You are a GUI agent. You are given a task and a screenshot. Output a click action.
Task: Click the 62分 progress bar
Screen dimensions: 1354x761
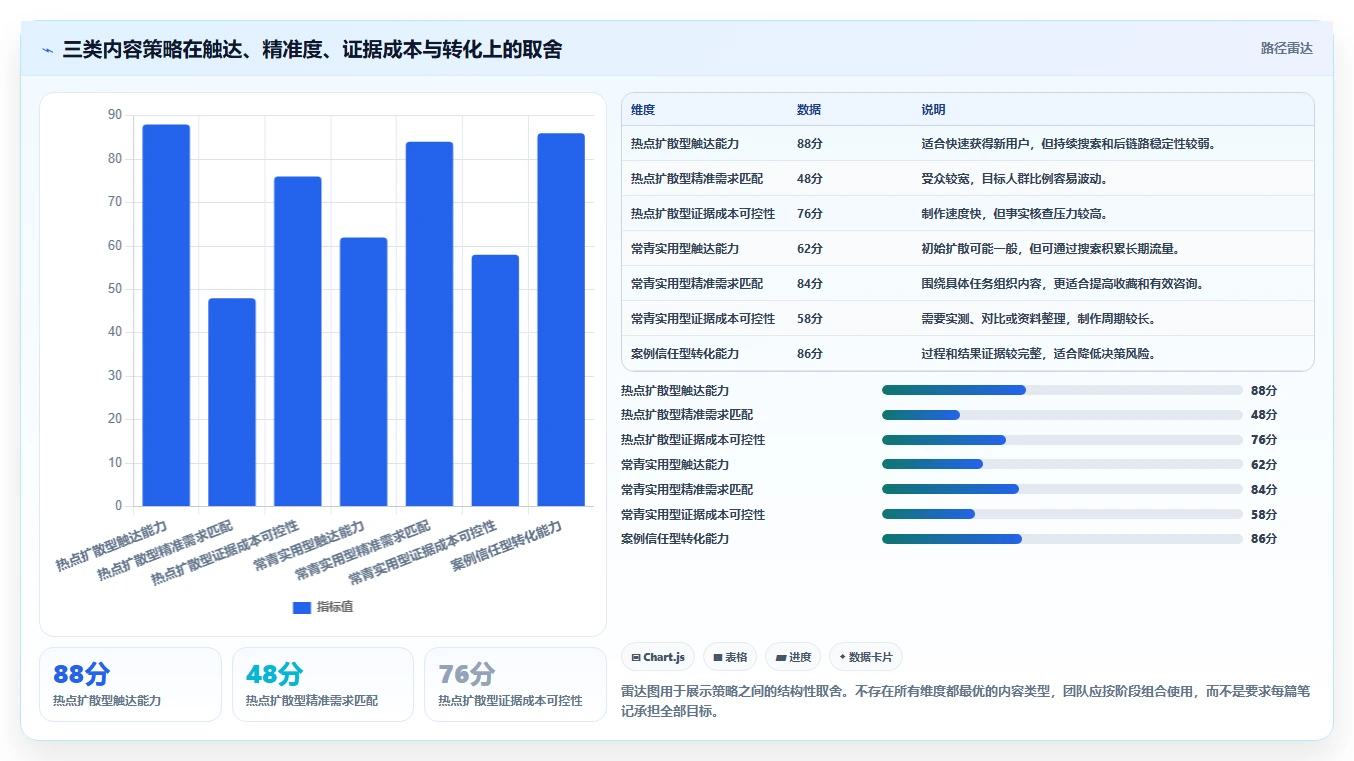pyautogui.click(x=1062, y=464)
